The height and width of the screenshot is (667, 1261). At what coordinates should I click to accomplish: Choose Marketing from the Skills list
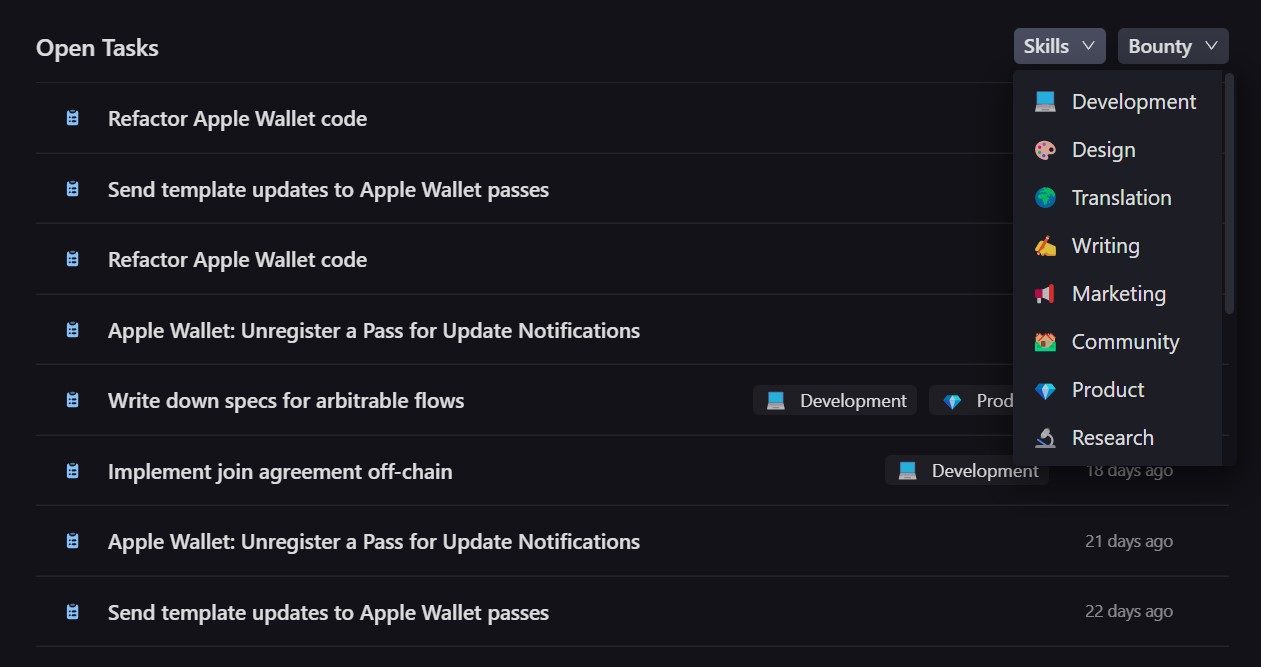[x=1118, y=294]
